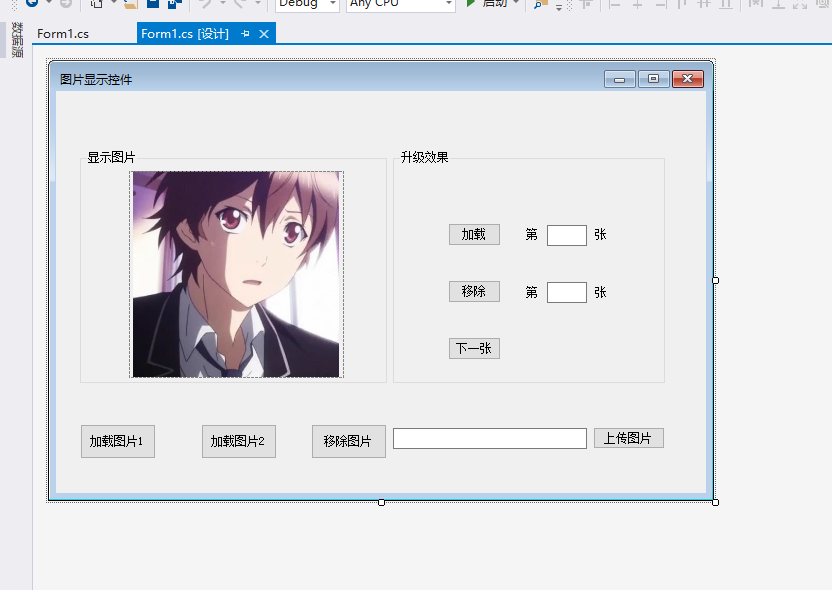Click the green start debugging arrow

click(470, 3)
